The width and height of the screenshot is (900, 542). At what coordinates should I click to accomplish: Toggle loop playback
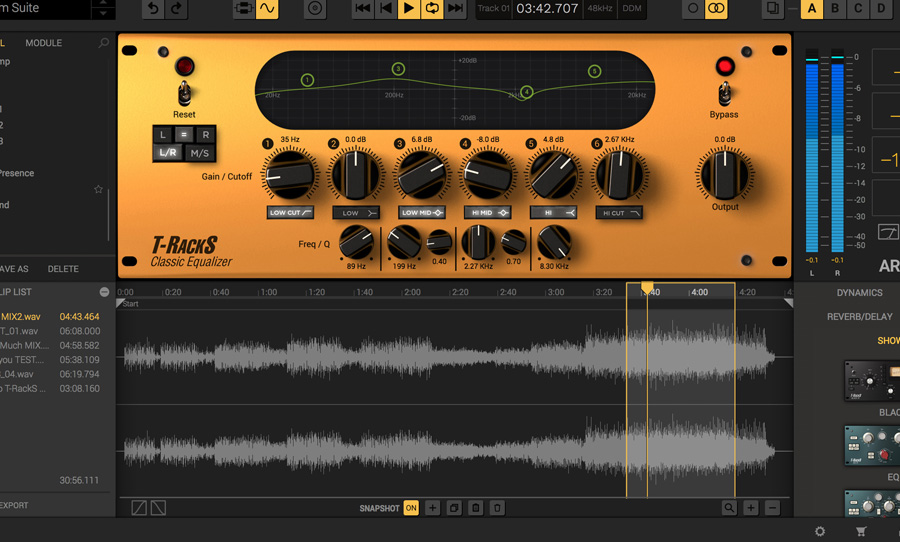(432, 9)
